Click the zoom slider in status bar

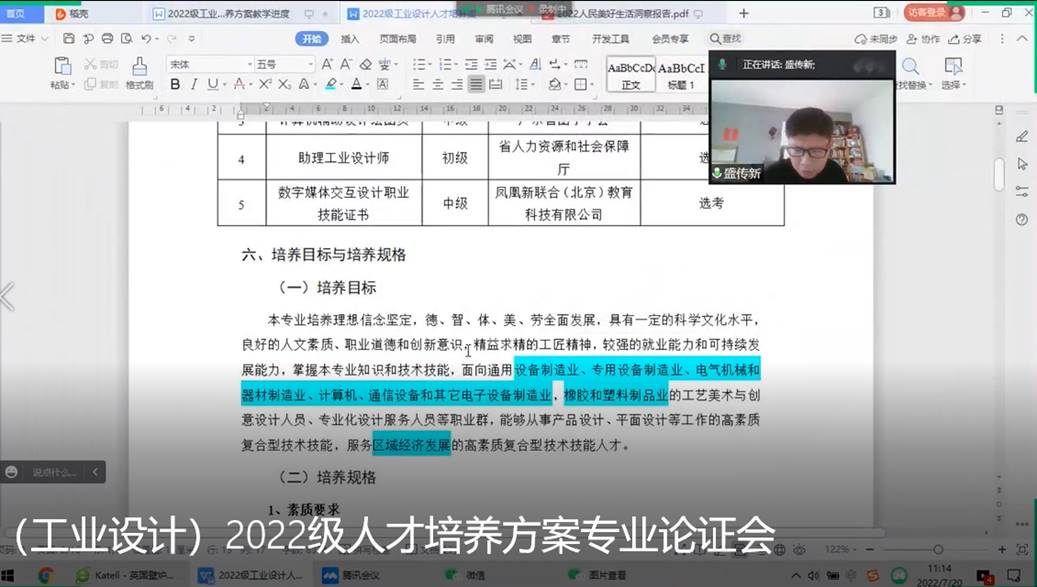click(x=938, y=550)
